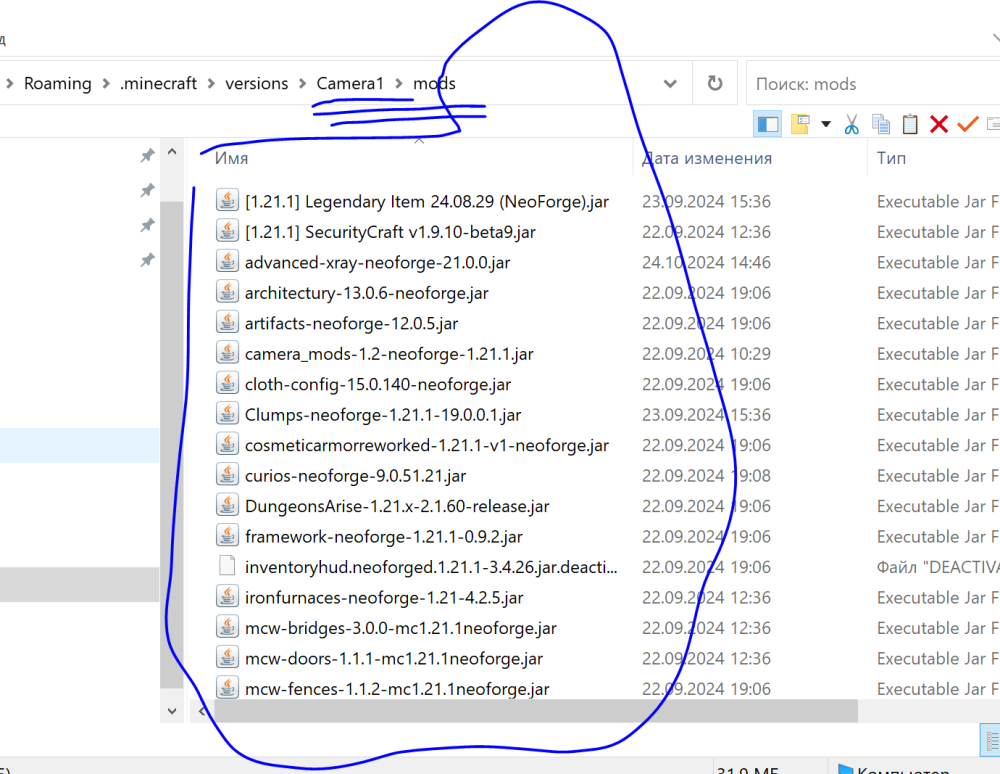Image resolution: width=1000 pixels, height=774 pixels.
Task: Click date "22.09.2024 10:29" cell
Action: pos(706,354)
